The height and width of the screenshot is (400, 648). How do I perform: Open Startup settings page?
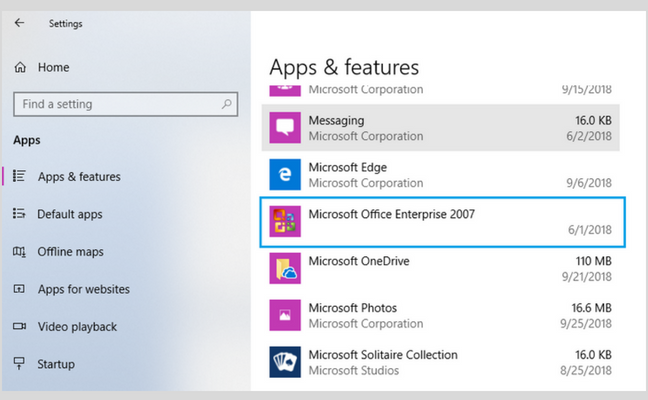click(56, 364)
